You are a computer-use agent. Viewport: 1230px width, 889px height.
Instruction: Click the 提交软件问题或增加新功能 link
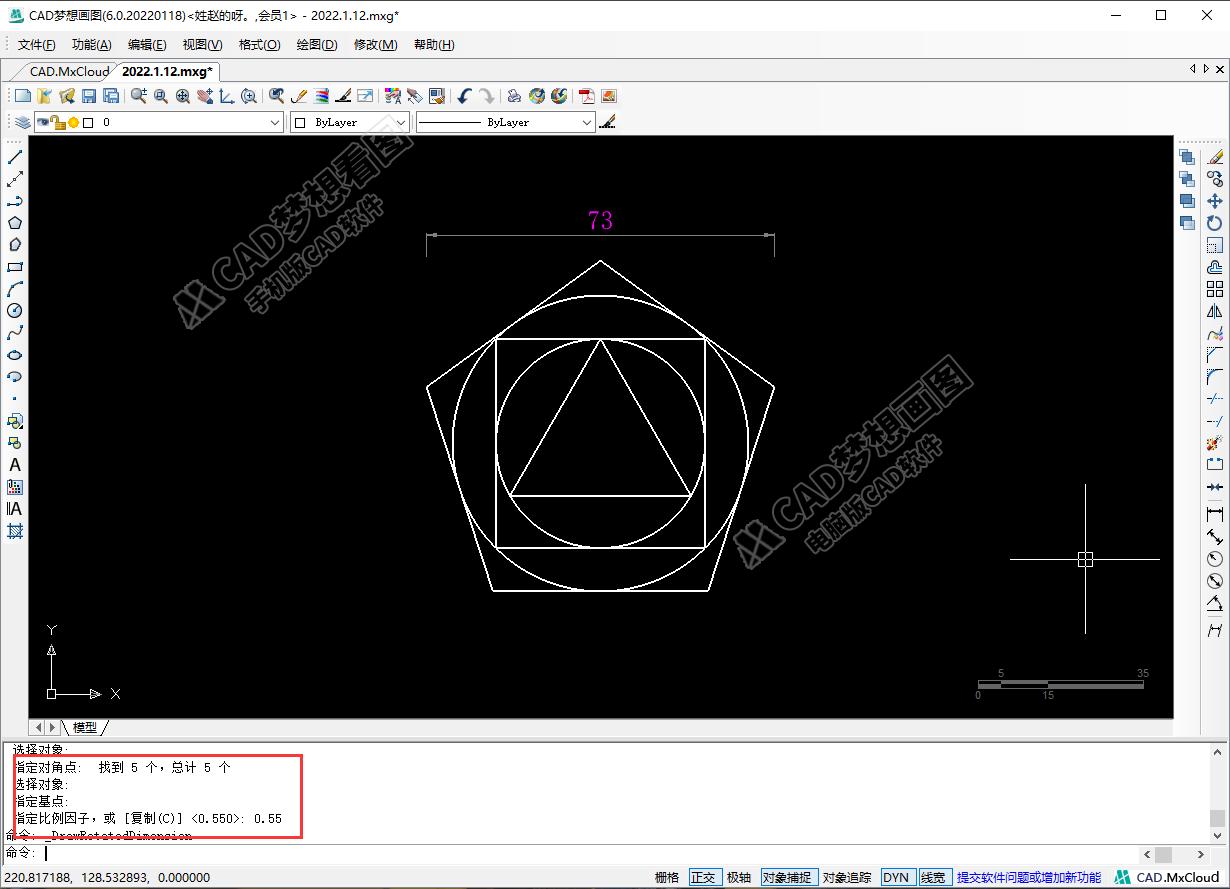[1028, 877]
